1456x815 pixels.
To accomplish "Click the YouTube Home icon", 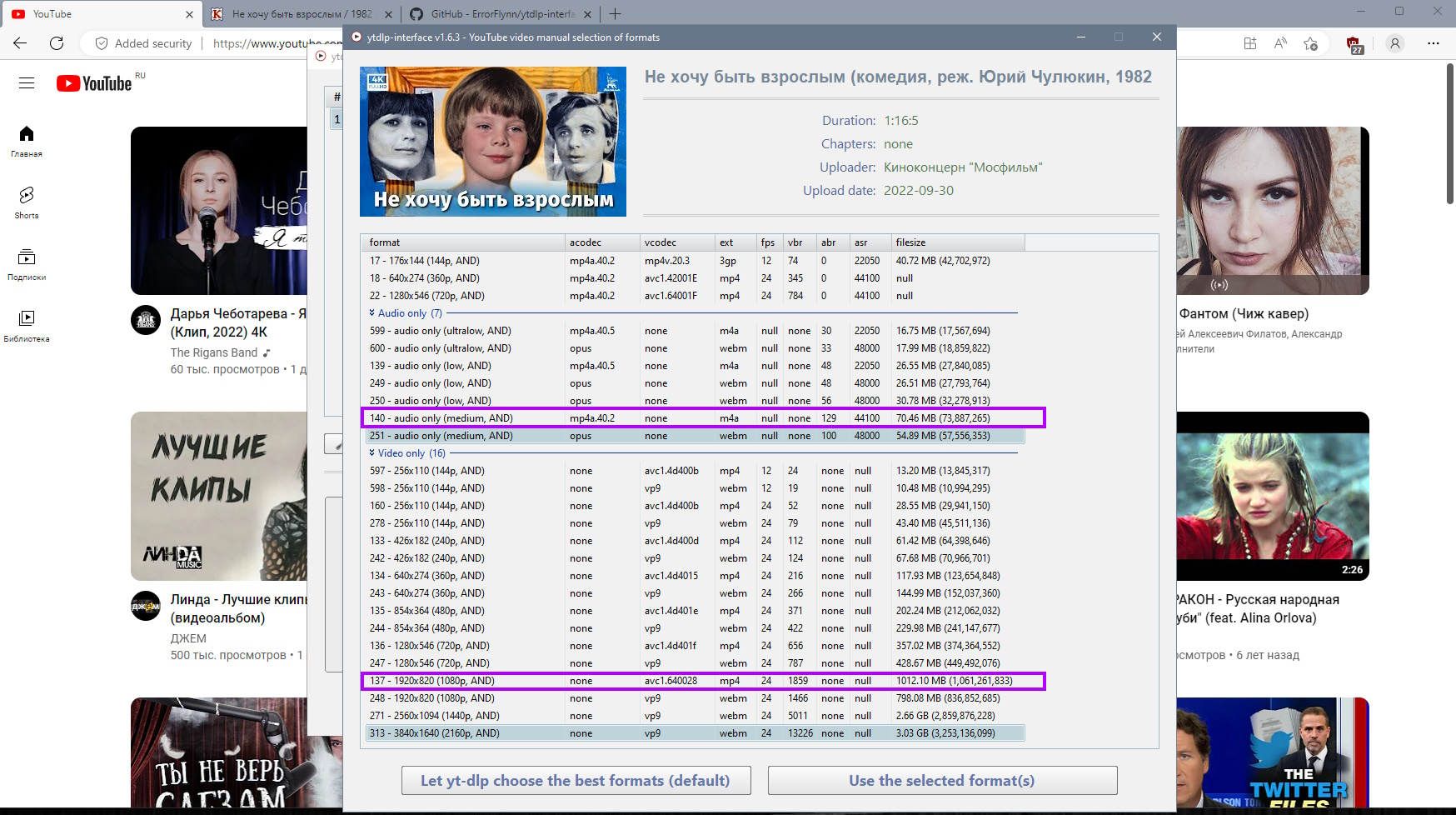I will coord(27,140).
